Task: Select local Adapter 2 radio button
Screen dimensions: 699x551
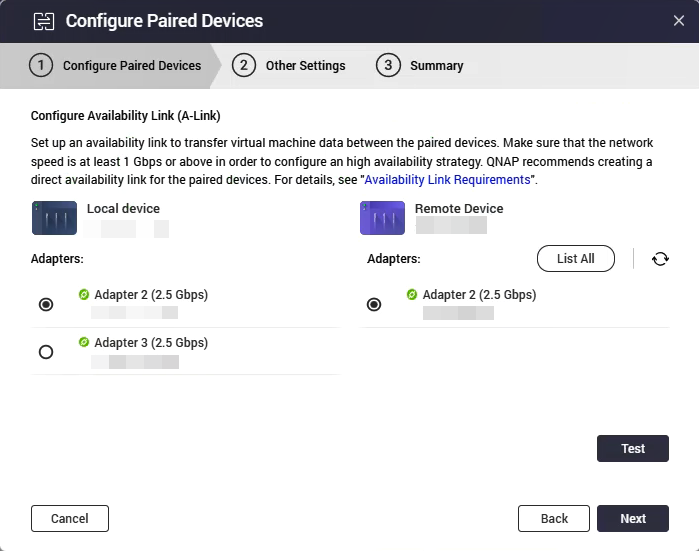Action: (46, 304)
